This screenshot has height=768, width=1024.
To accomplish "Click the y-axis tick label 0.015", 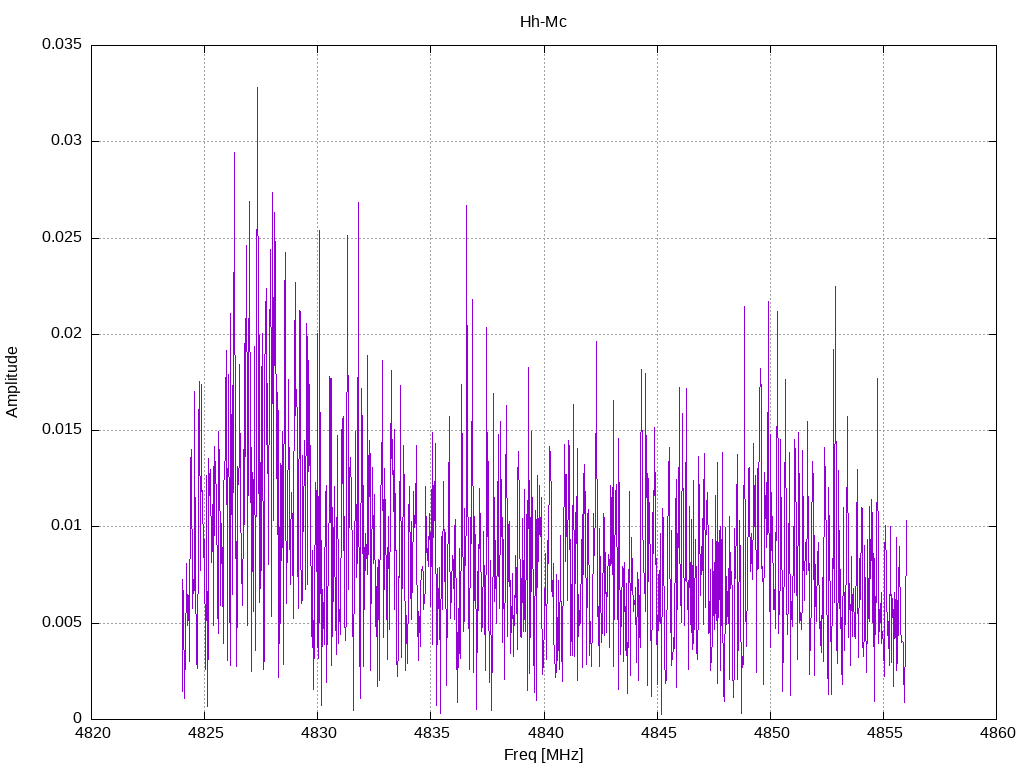I will 62,430.
